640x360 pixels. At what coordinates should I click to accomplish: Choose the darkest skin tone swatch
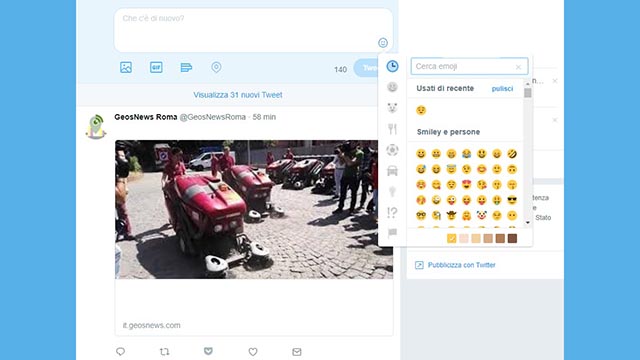tap(513, 238)
